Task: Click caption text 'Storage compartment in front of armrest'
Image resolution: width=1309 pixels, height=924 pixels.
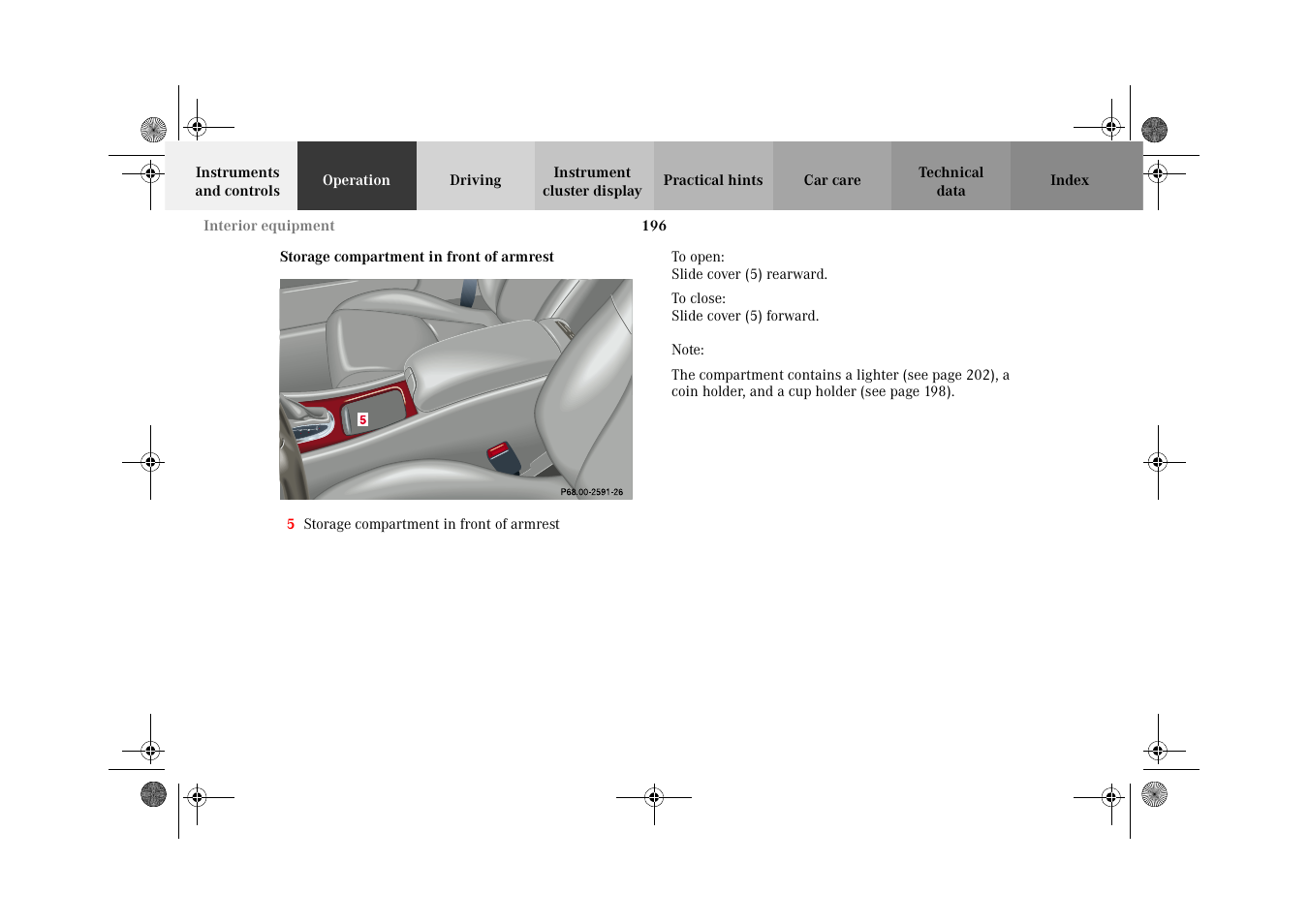Action: coord(431,524)
